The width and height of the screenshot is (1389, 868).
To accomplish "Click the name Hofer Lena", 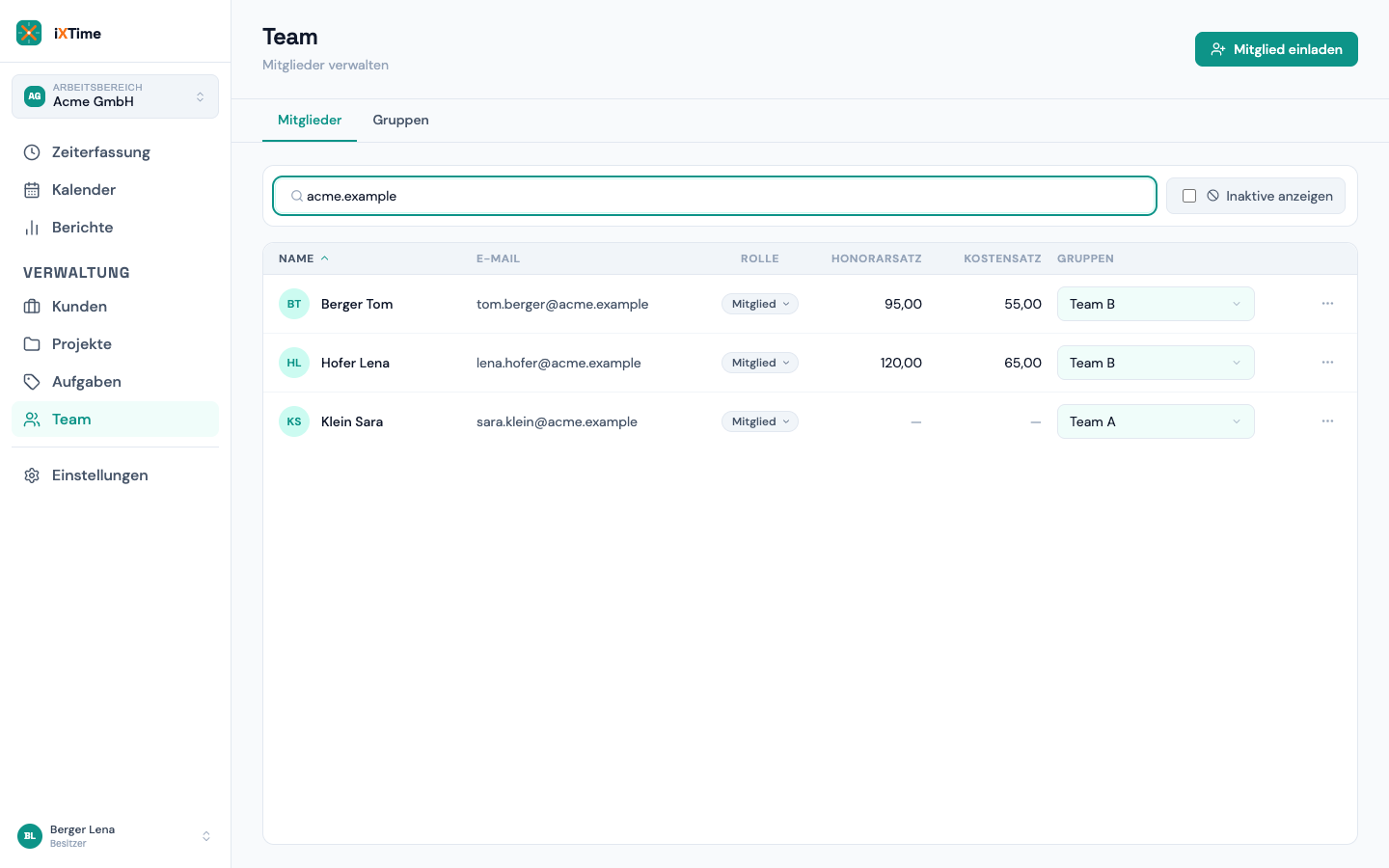I will 355,363.
